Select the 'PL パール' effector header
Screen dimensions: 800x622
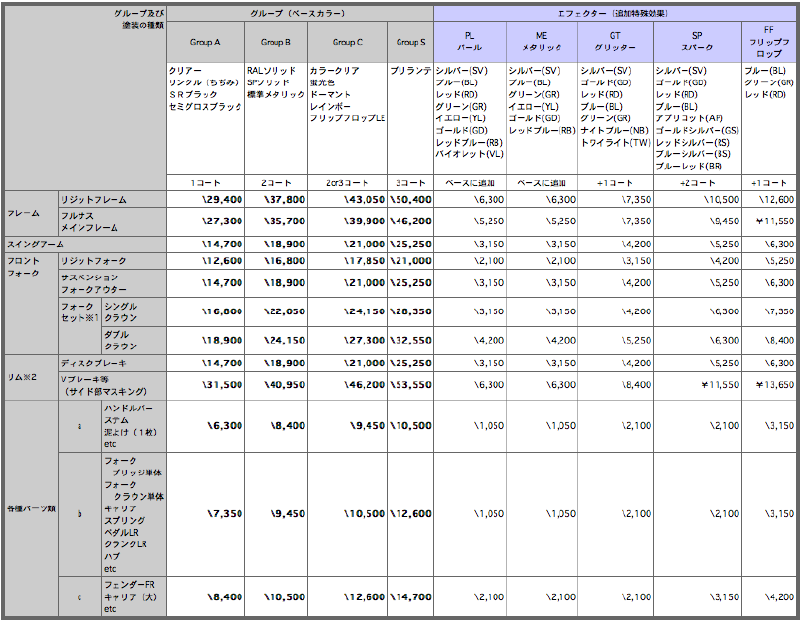(x=470, y=41)
